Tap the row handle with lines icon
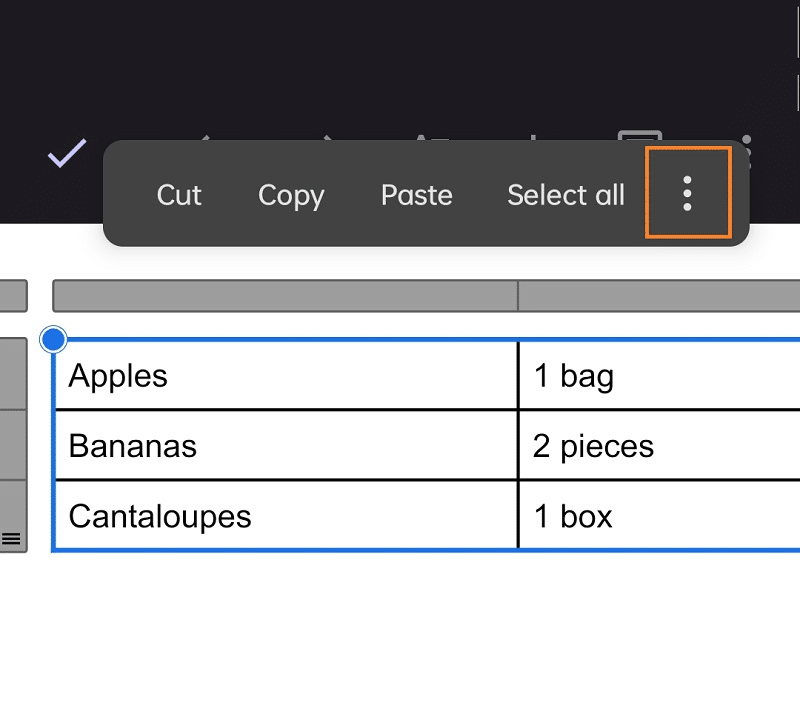The width and height of the screenshot is (800, 702). (12, 538)
